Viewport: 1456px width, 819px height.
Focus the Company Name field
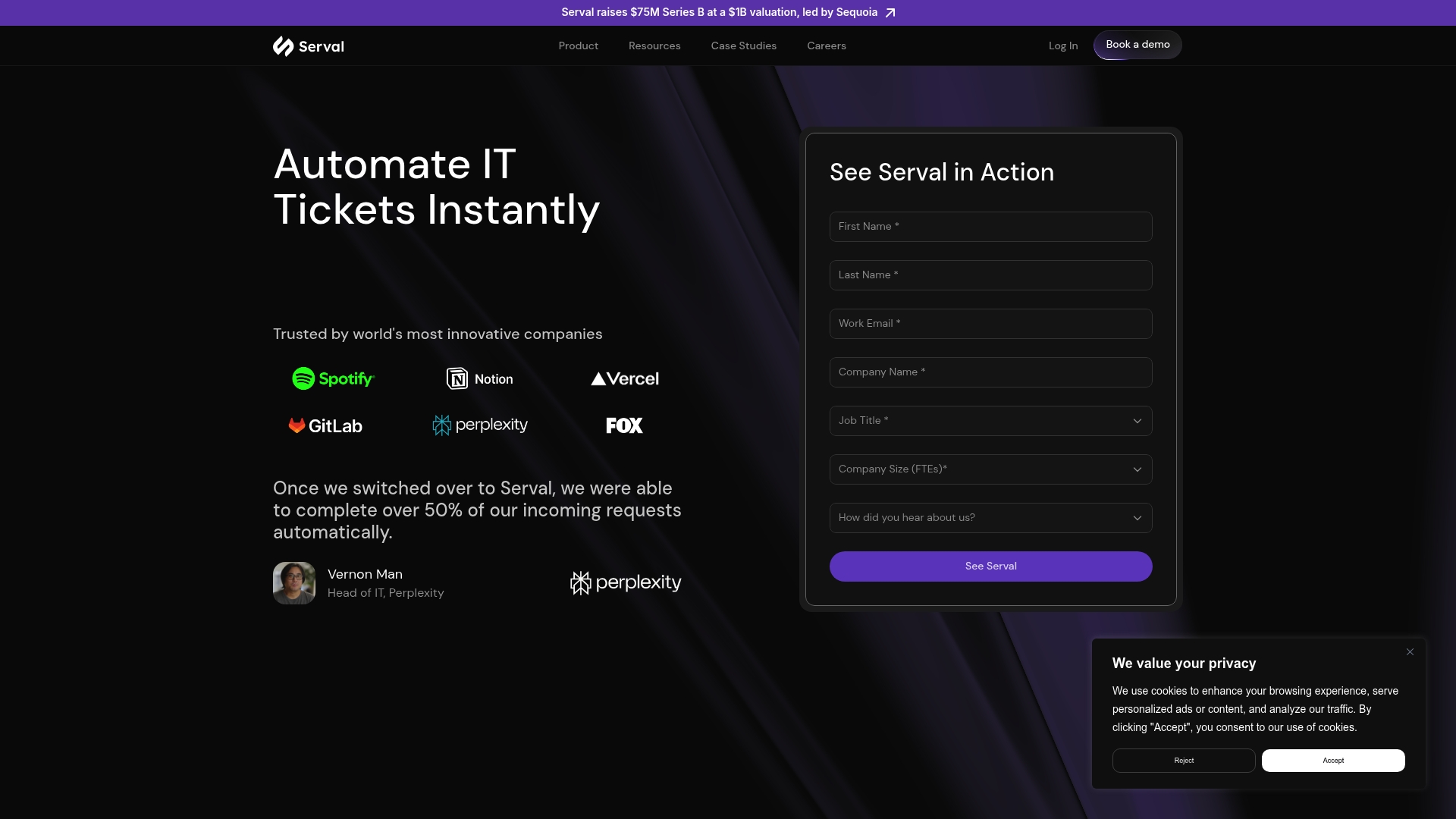pyautogui.click(x=990, y=372)
